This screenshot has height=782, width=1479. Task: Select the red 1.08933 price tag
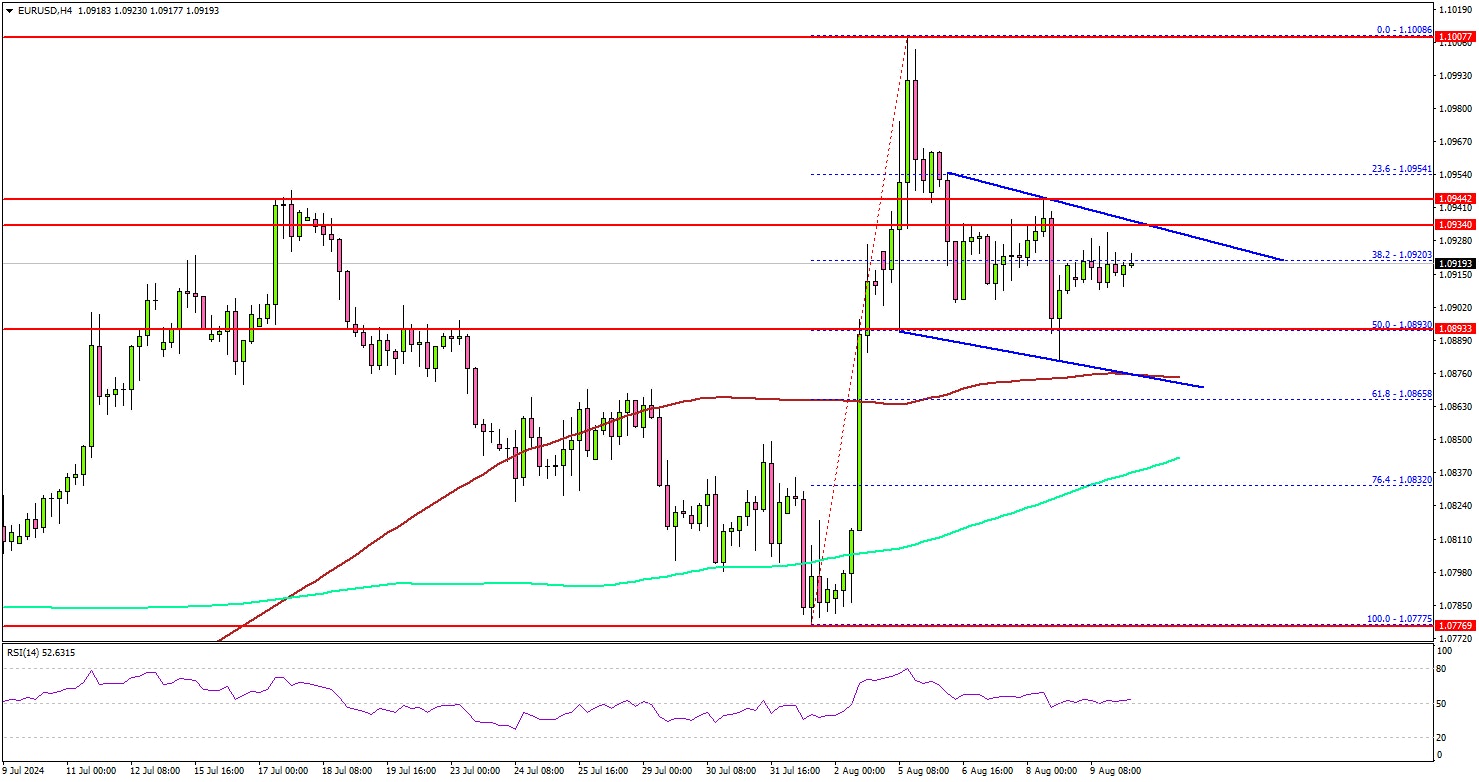pyautogui.click(x=1455, y=329)
